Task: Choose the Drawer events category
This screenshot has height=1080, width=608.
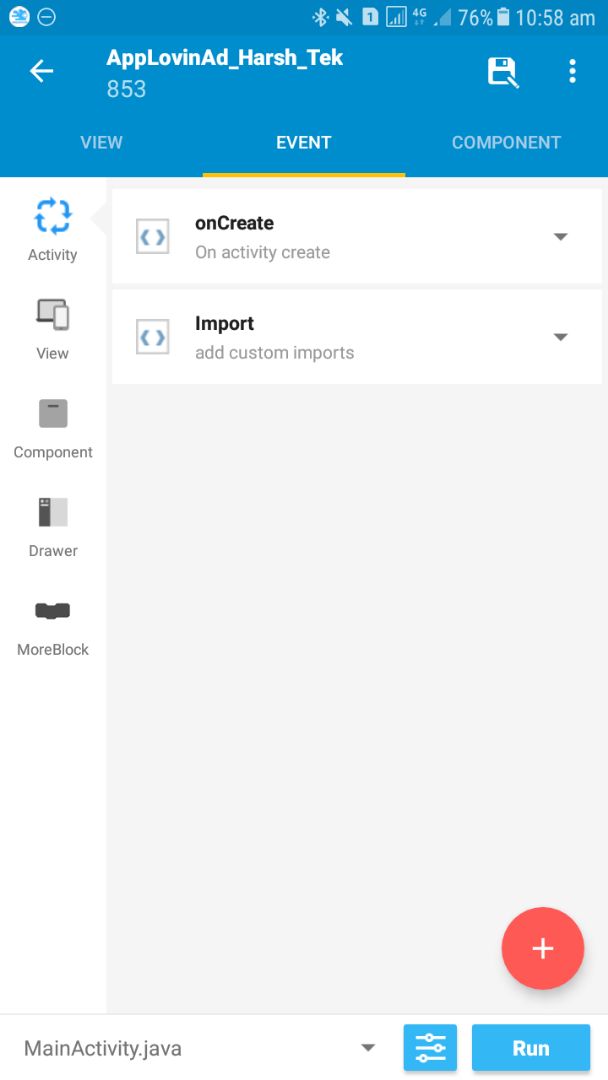Action: (53, 527)
